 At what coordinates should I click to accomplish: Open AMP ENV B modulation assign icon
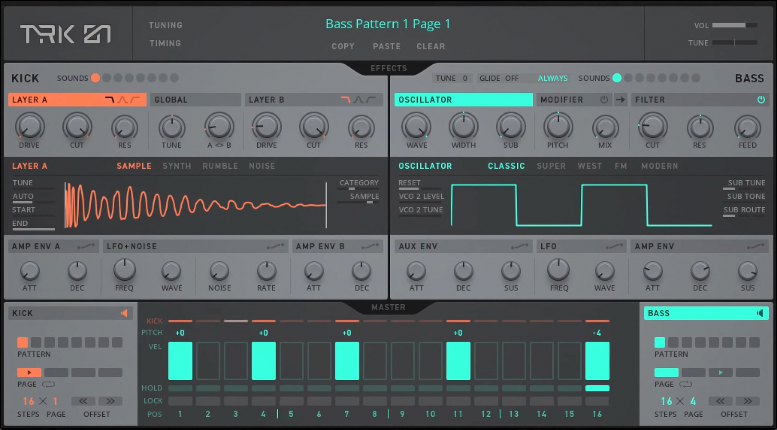(370, 246)
